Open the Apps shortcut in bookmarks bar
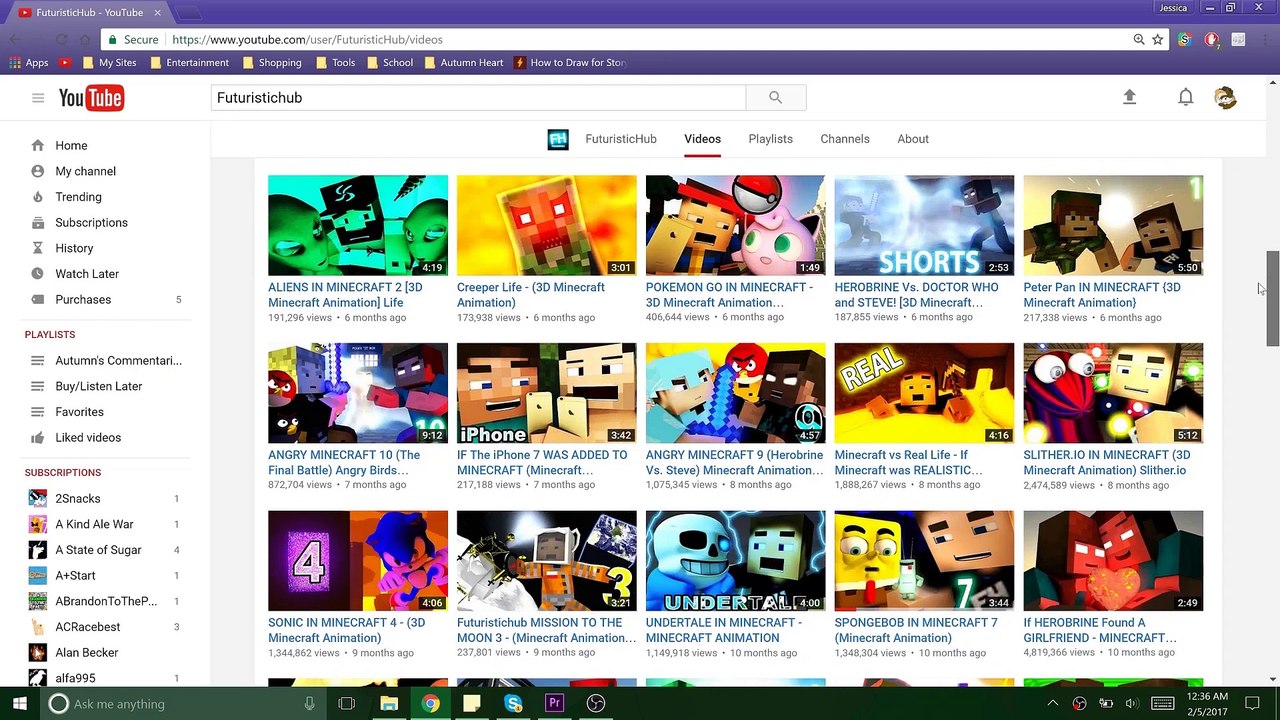 [x=28, y=62]
